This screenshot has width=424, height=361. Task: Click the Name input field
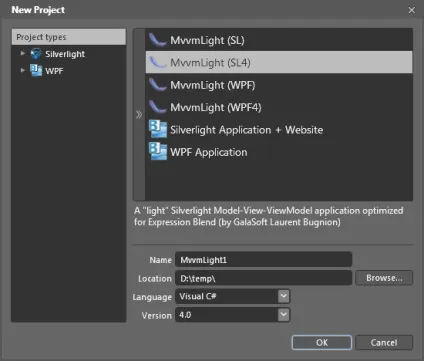pos(263,260)
